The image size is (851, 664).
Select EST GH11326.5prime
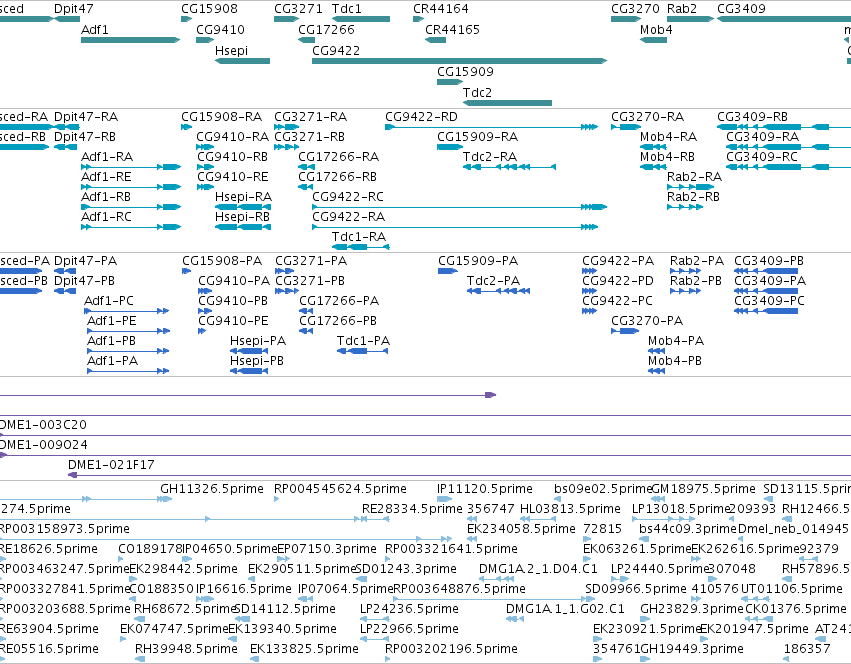point(212,489)
